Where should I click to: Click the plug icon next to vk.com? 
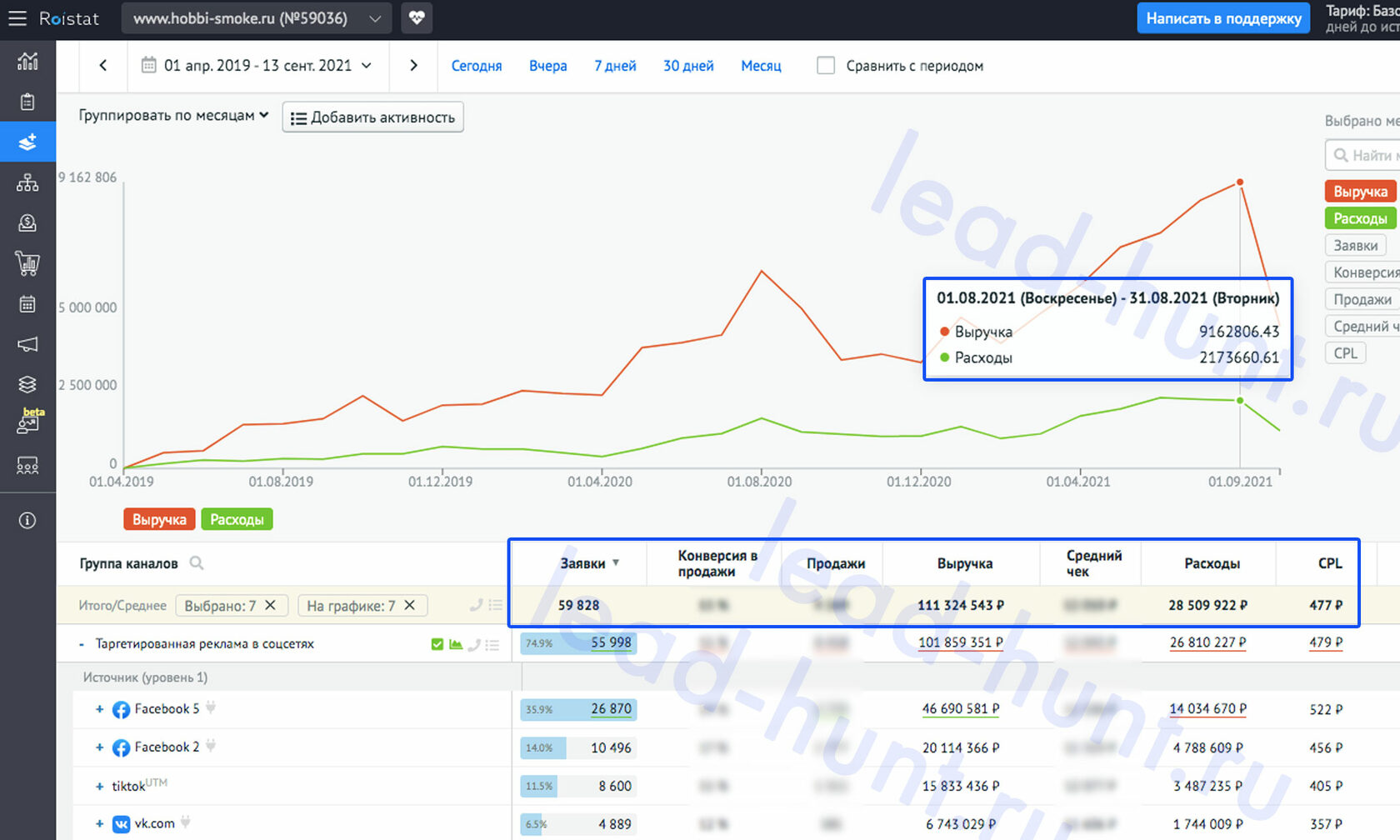(185, 822)
